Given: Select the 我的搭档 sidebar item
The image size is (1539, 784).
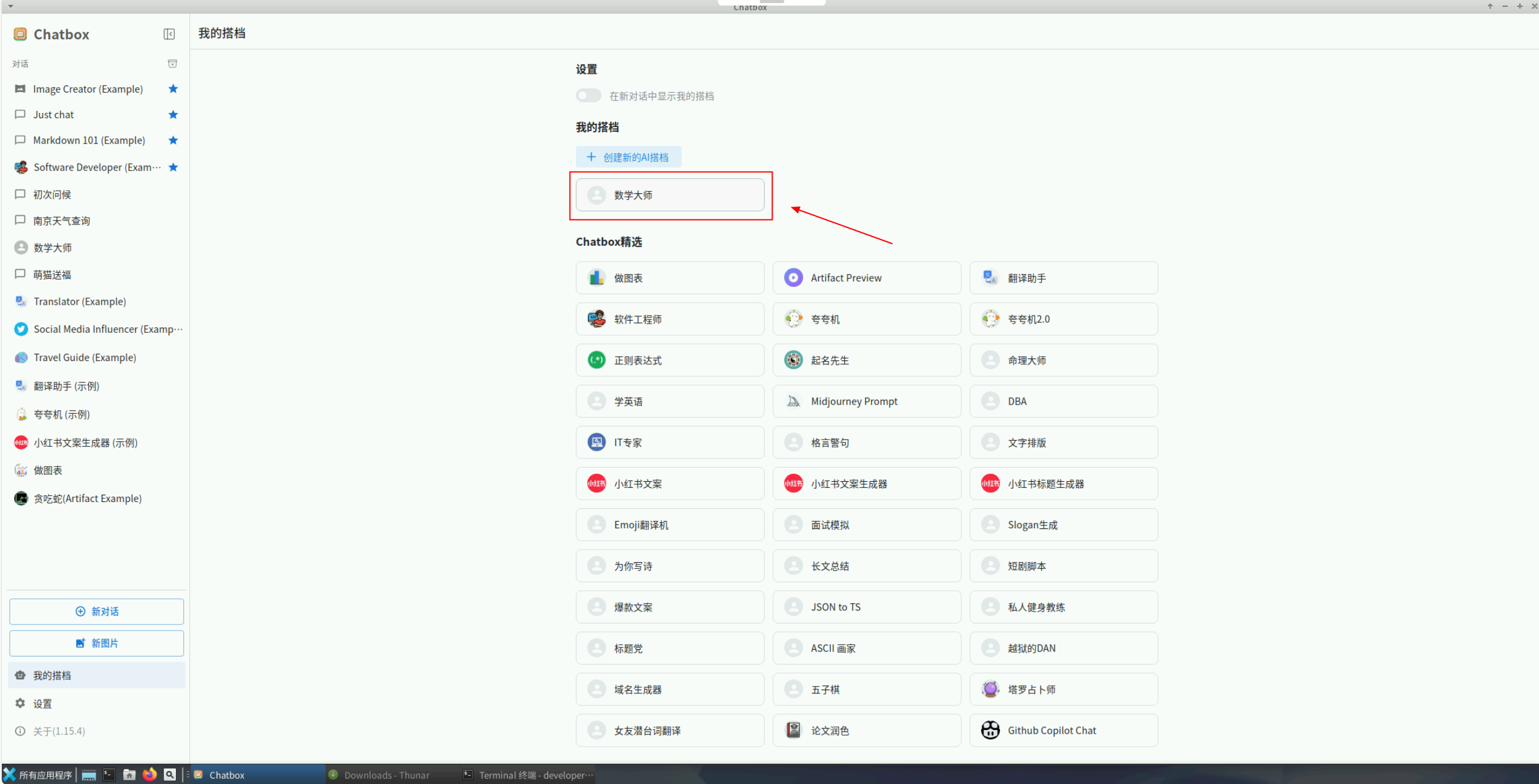Looking at the screenshot, I should click(52, 675).
